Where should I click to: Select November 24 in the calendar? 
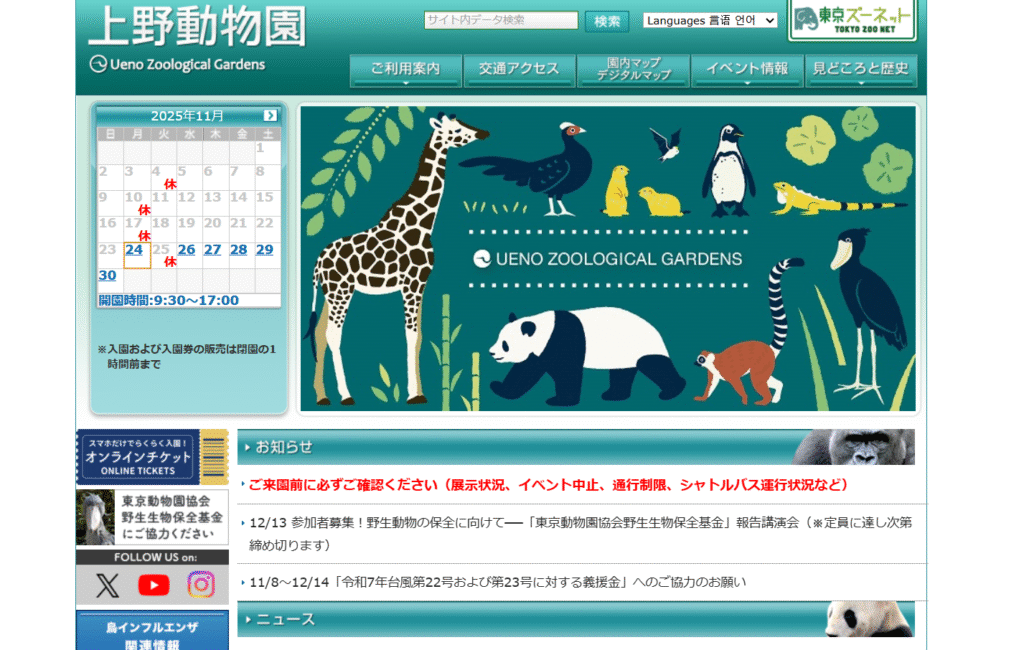(135, 250)
